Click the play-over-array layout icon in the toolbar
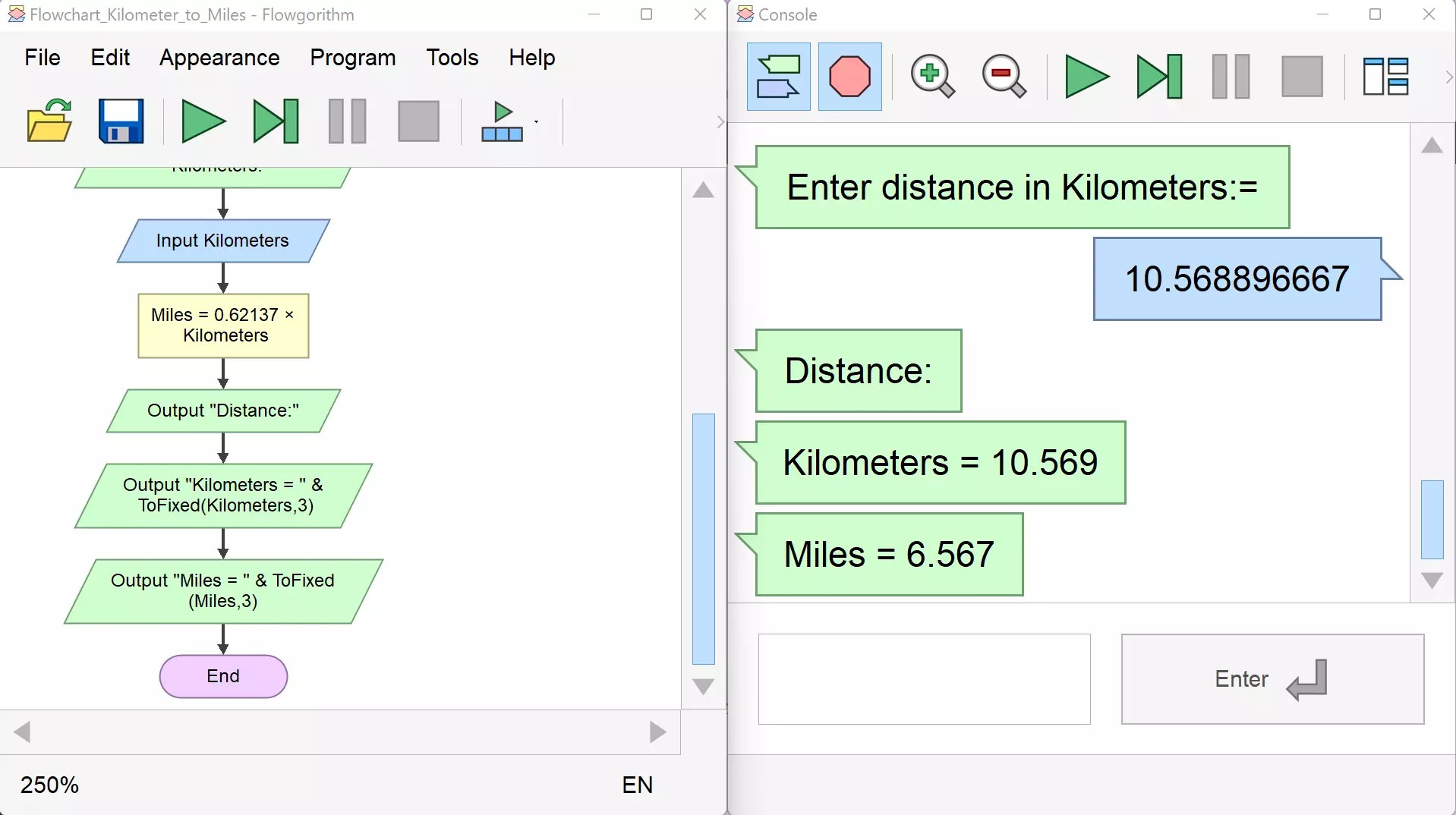The width and height of the screenshot is (1456, 815). 503,121
